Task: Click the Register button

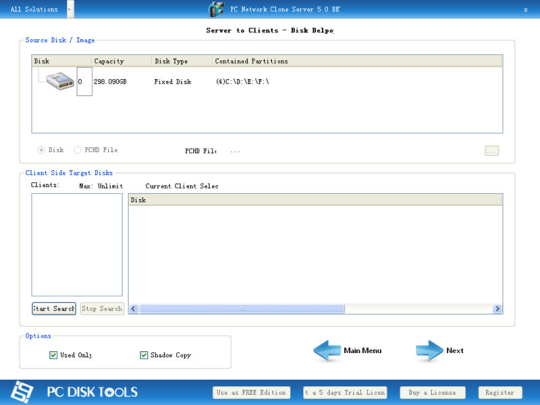Action: [x=500, y=393]
